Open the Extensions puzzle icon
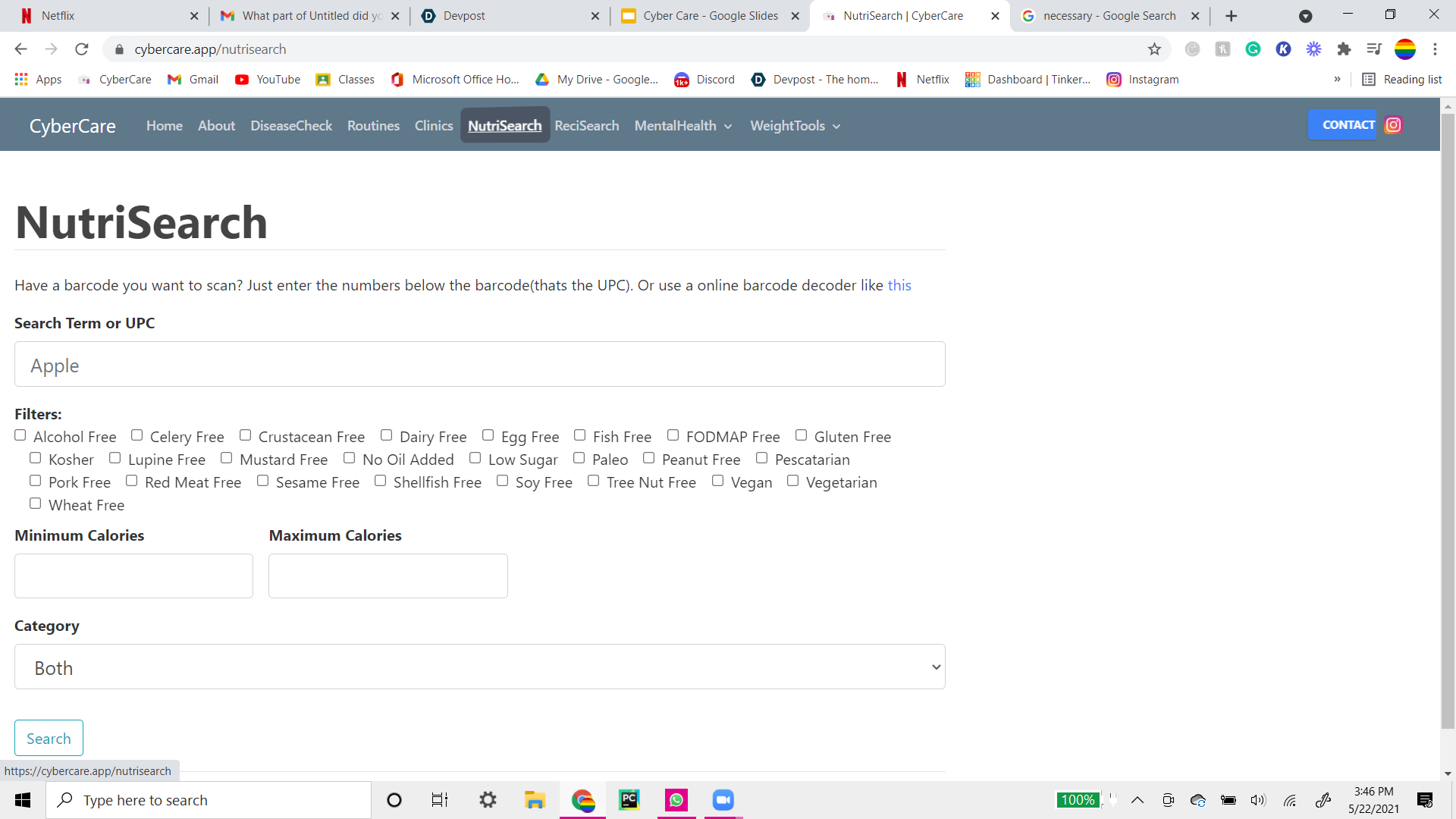This screenshot has width=1456, height=819. 1344,49
